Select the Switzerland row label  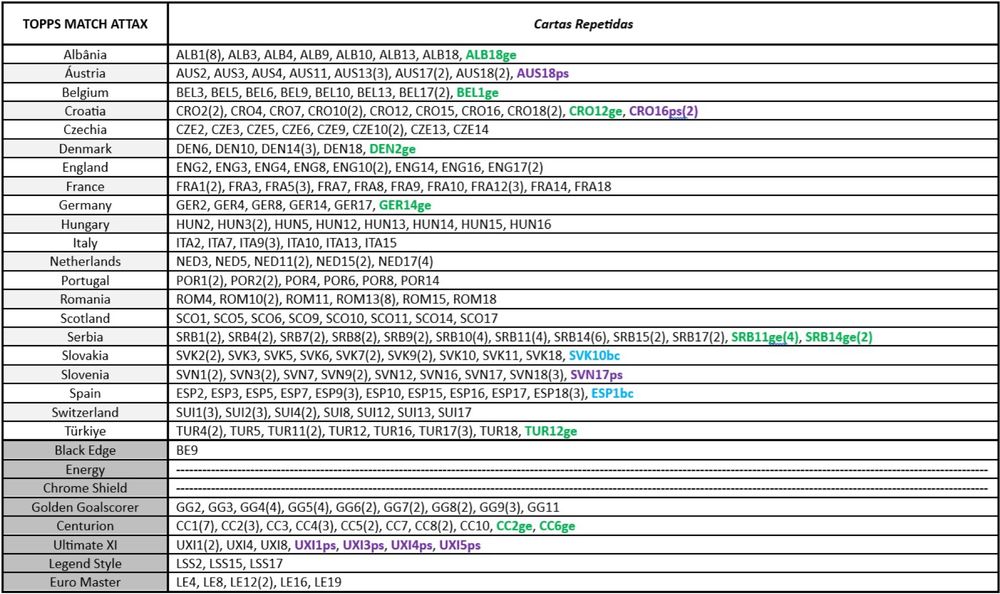pos(85,412)
